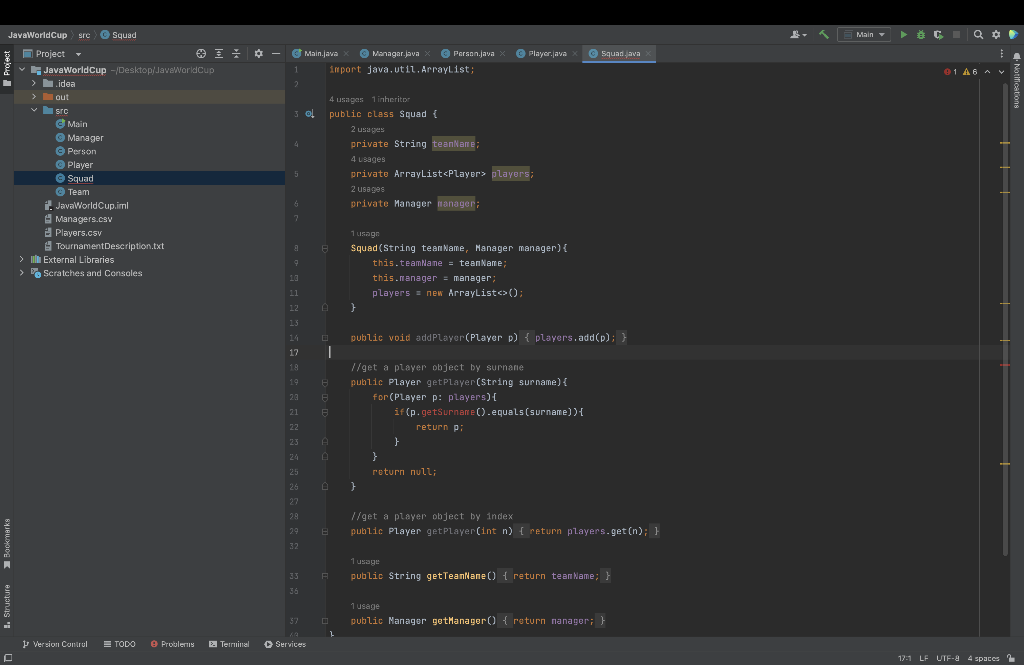1024x665 pixels.
Task: Open Search Everywhere with the magnifier icon
Action: click(978, 33)
